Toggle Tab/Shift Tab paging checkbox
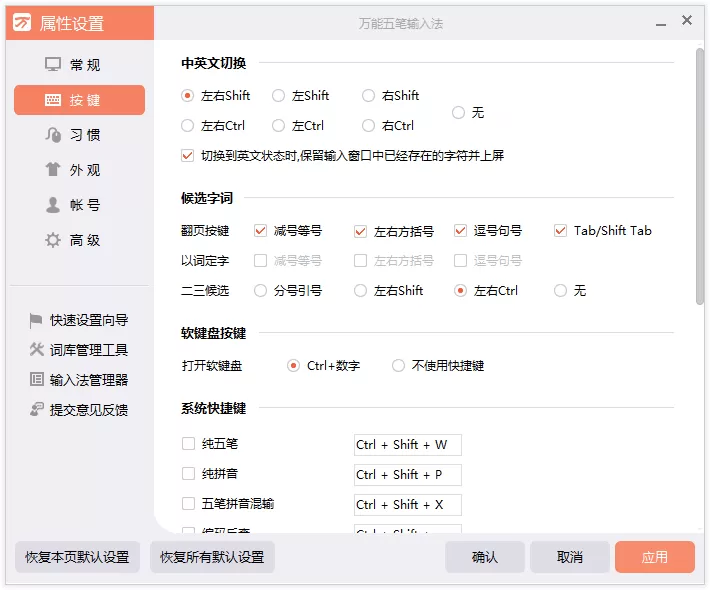 coord(561,230)
